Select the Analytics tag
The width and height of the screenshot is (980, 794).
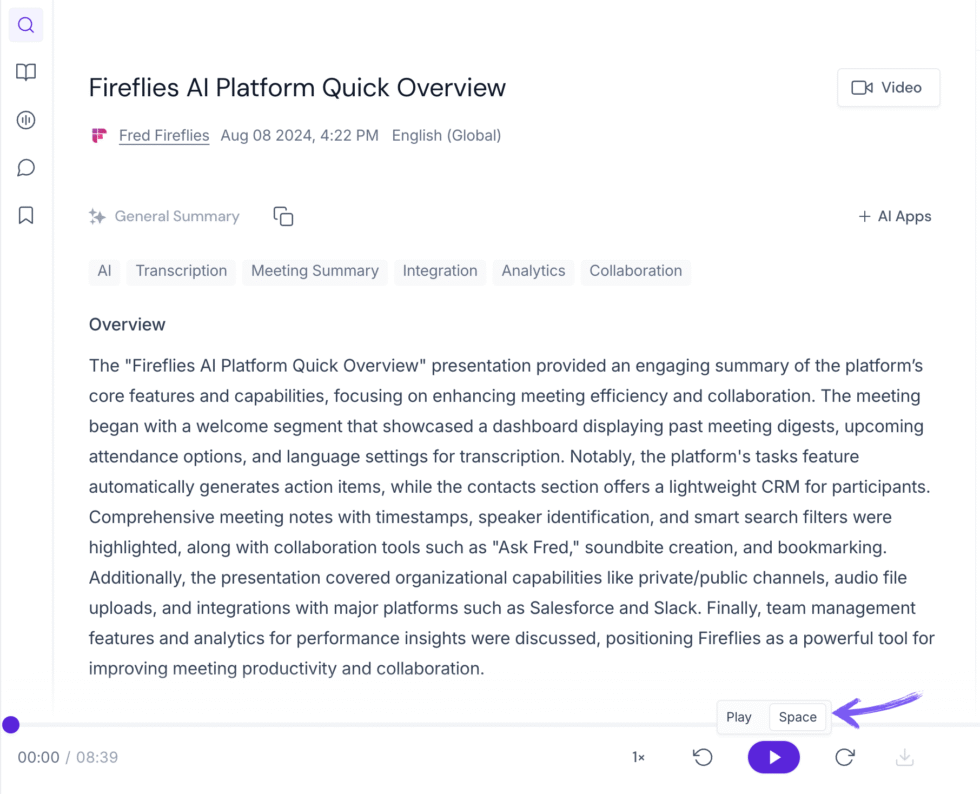(533, 271)
